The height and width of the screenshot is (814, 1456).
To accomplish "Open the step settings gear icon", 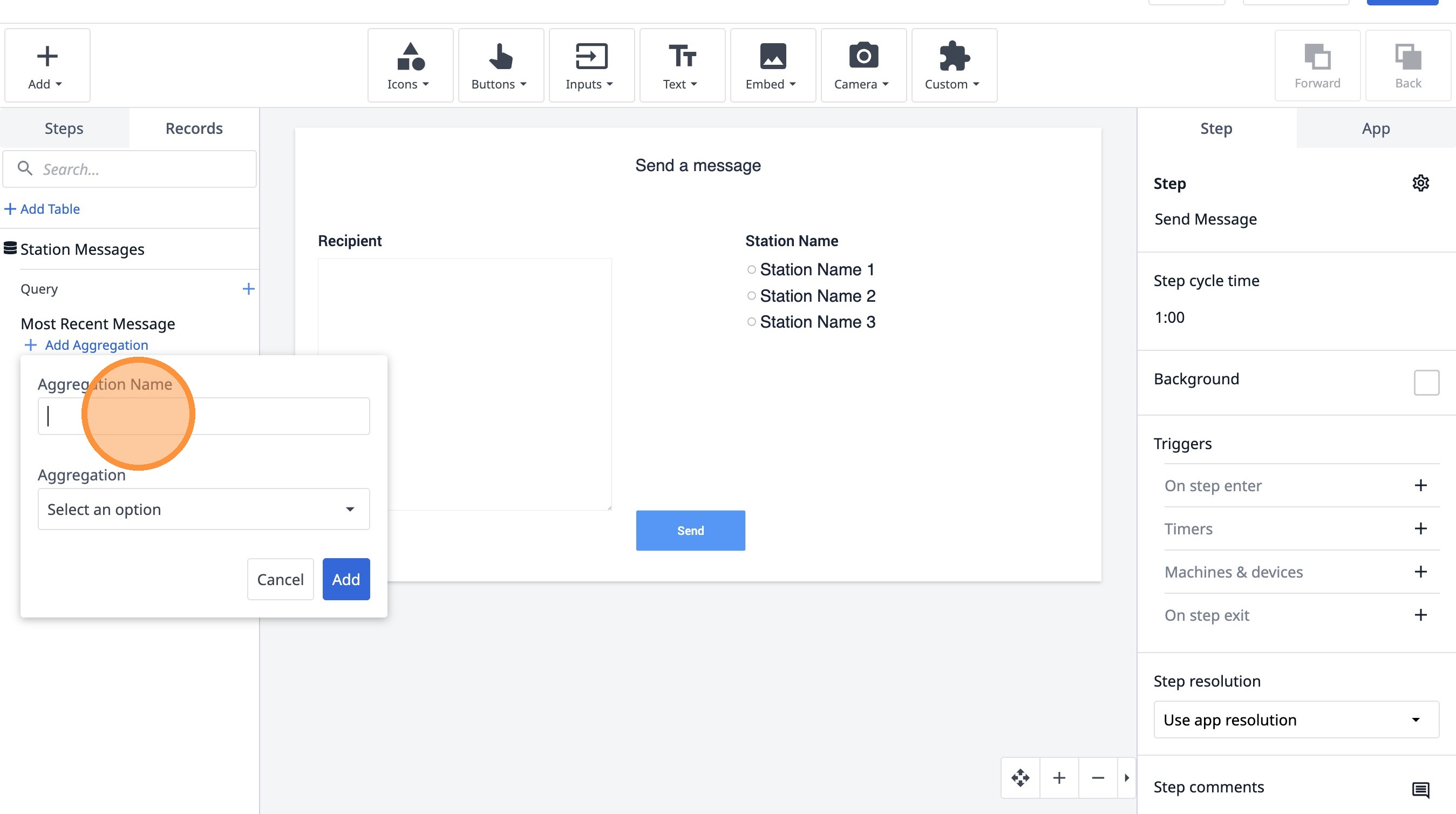I will coord(1420,183).
